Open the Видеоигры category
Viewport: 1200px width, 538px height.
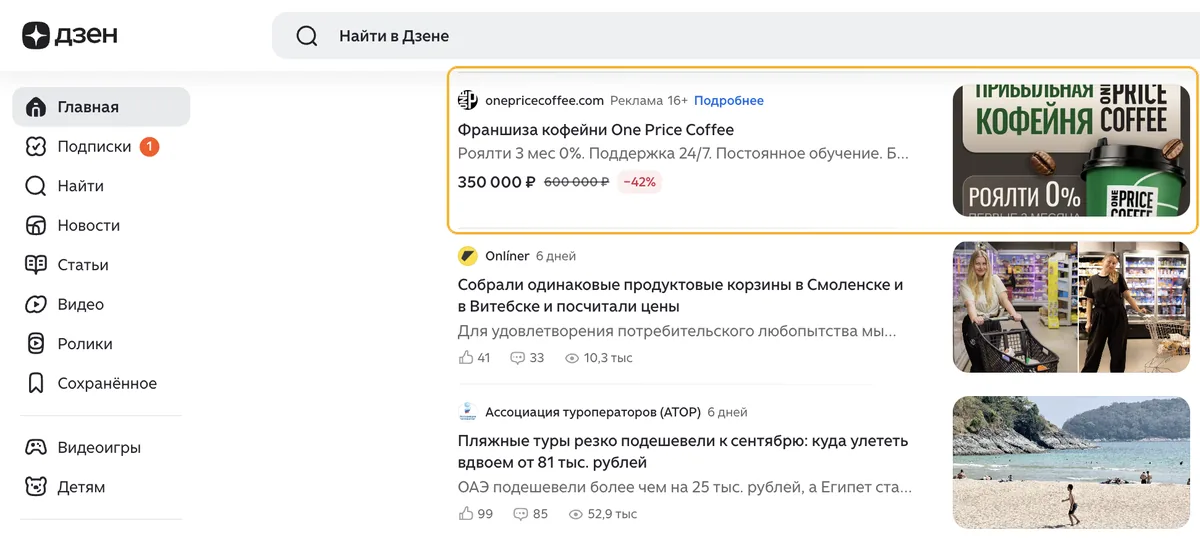(101, 448)
